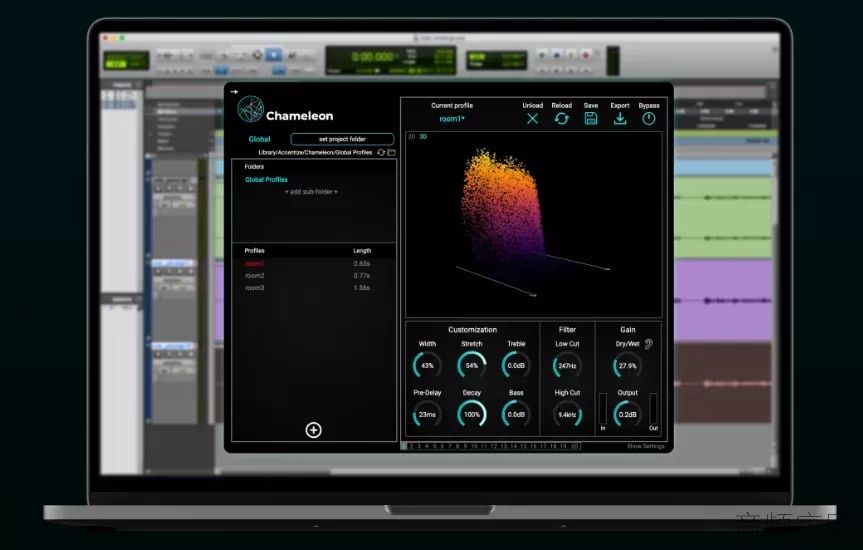Unload the current profile with the X icon
This screenshot has width=863, height=550.
532,118
